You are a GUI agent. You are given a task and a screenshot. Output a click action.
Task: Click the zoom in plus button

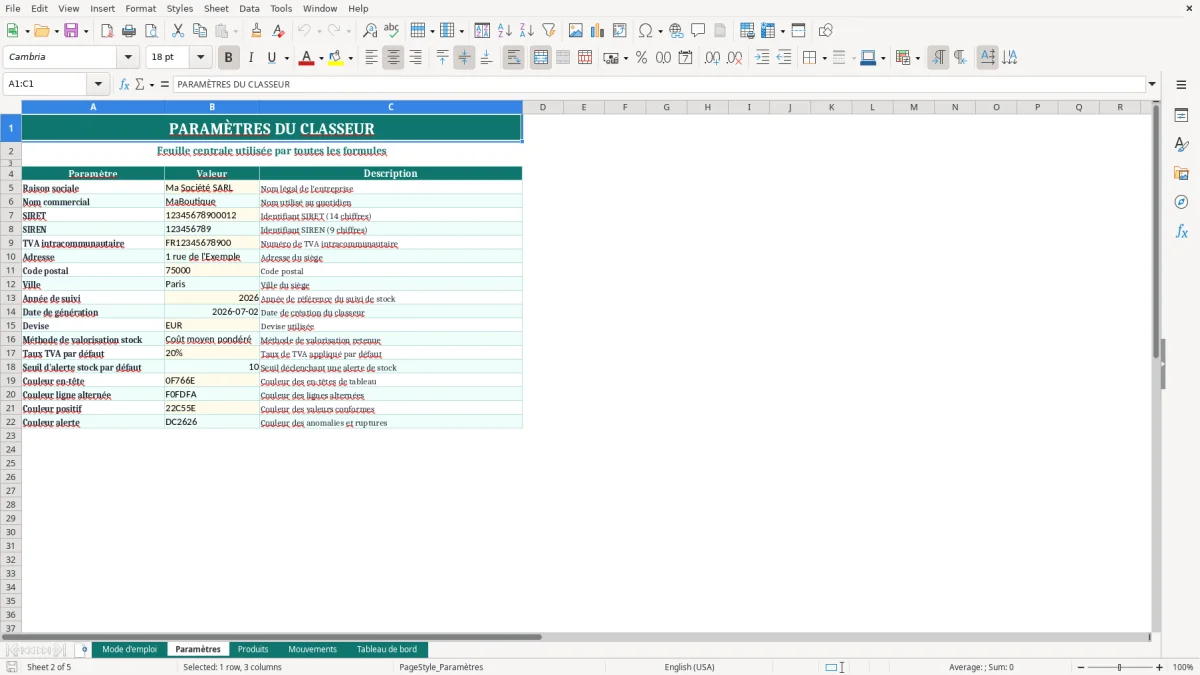[x=1160, y=667]
